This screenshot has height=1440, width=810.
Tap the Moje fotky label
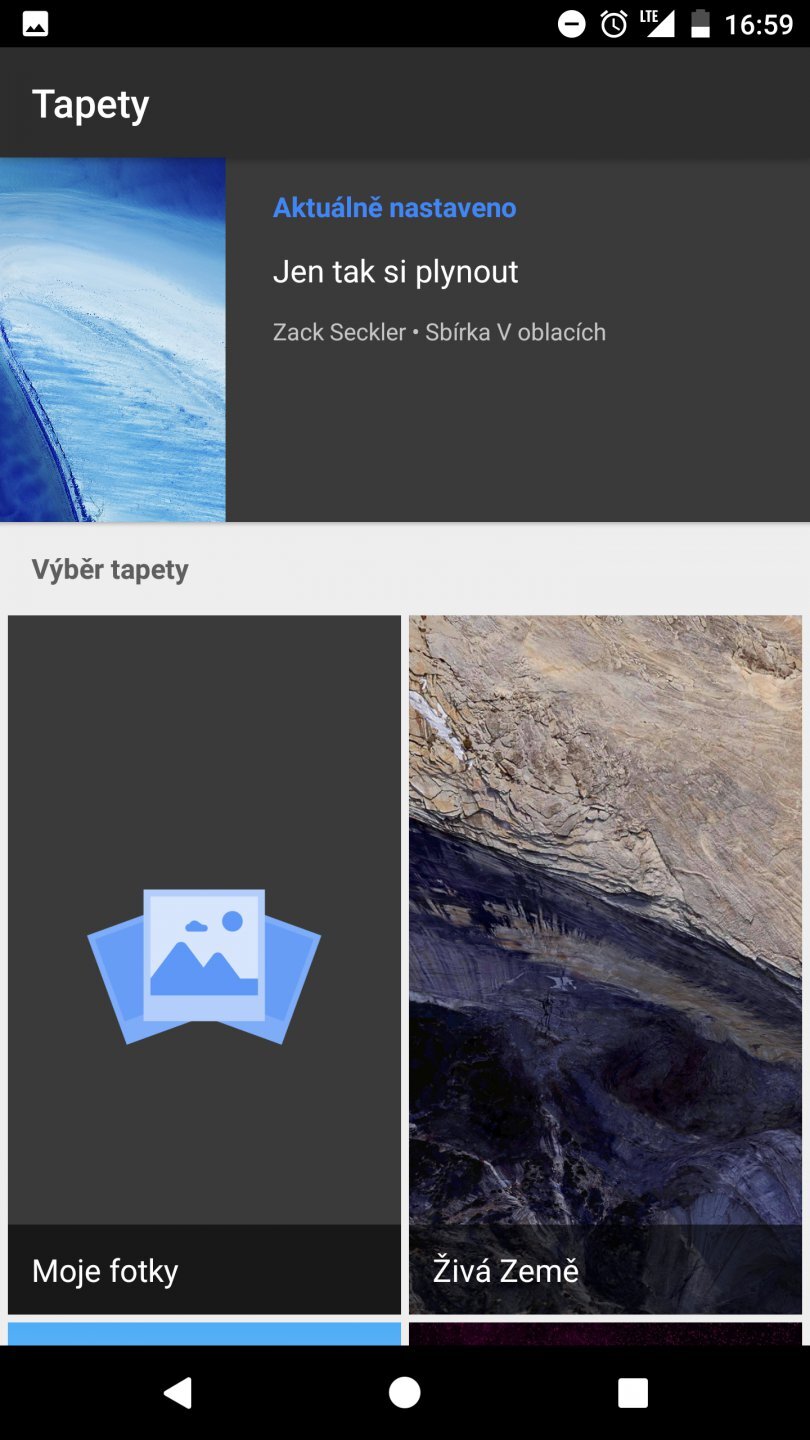(105, 1271)
